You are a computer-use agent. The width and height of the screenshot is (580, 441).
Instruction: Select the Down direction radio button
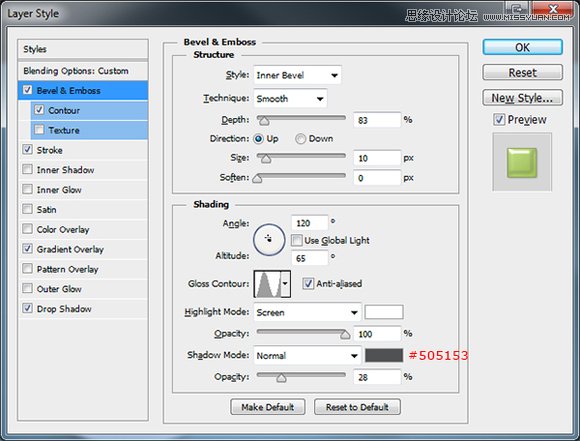[x=300, y=139]
